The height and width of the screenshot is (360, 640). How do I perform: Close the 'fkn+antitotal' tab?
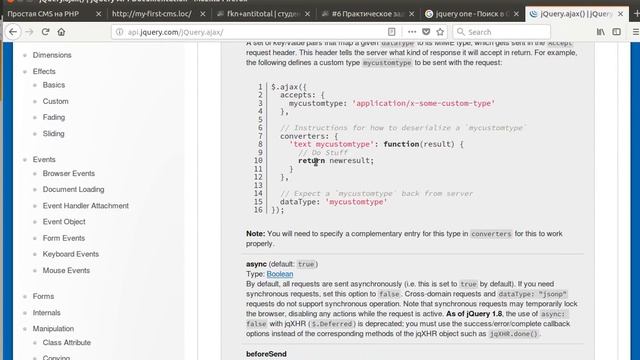point(307,14)
